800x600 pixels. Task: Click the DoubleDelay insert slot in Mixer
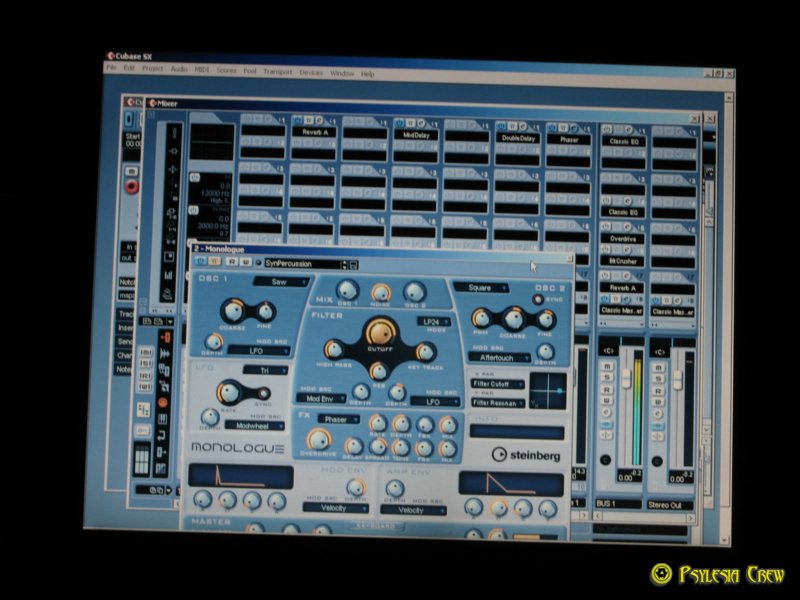518,138
